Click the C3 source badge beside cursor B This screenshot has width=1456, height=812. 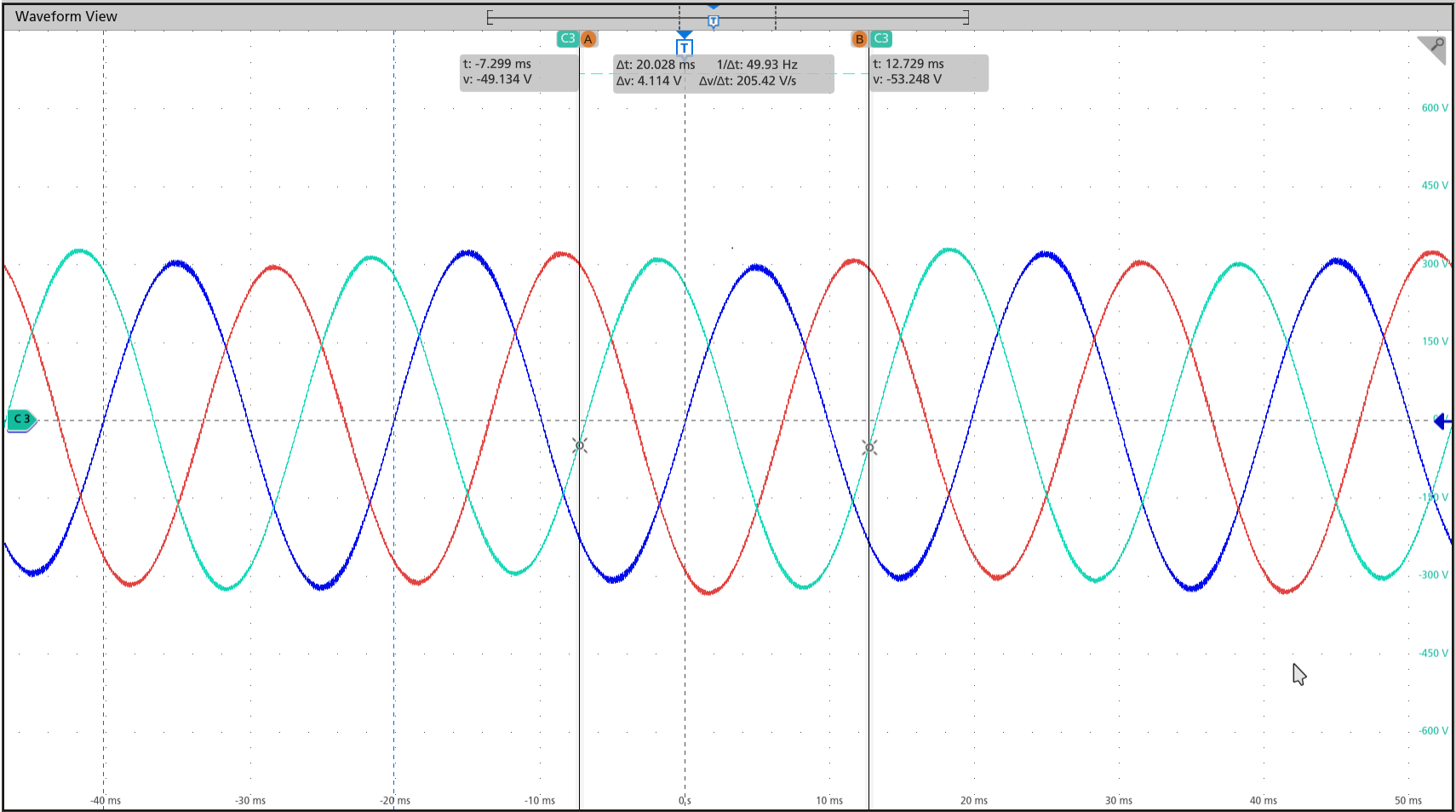881,39
